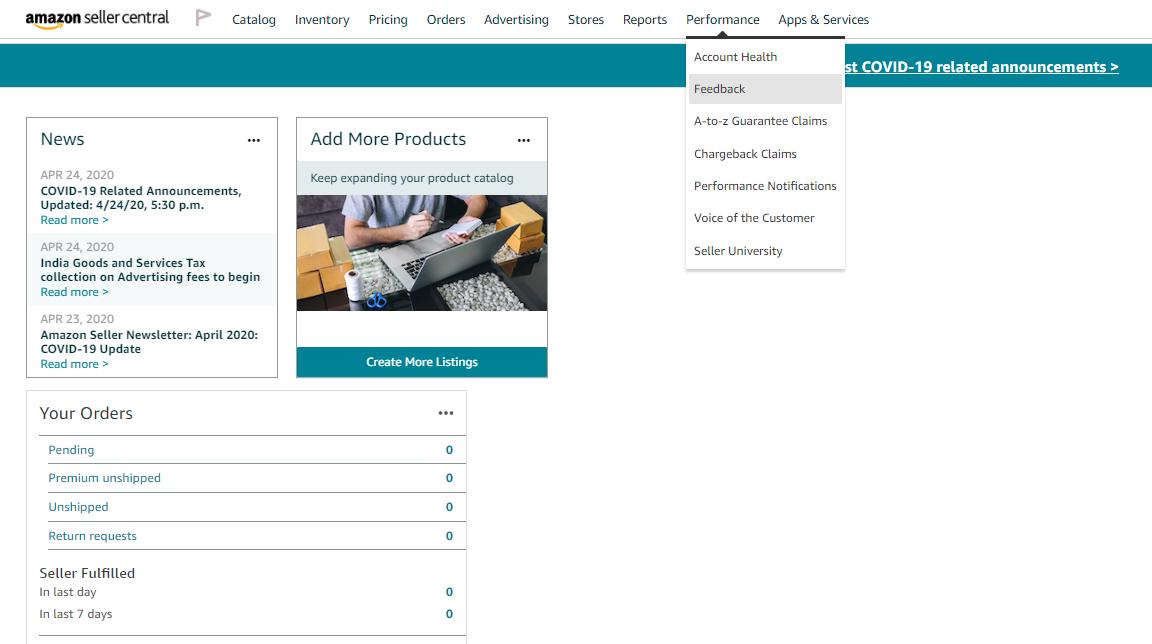Image resolution: width=1152 pixels, height=644 pixels.
Task: Choose Chargeback Claims in the dropdown
Action: [x=765, y=154]
